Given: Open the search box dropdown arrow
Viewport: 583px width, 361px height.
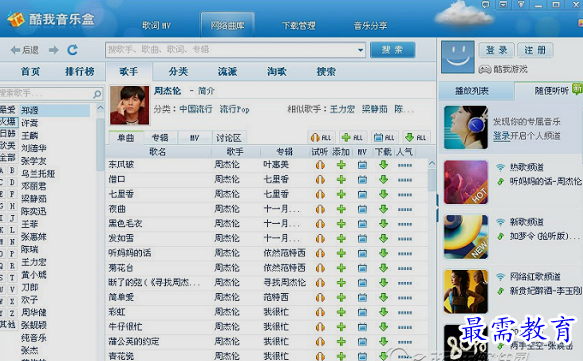Looking at the screenshot, I should tap(360, 50).
